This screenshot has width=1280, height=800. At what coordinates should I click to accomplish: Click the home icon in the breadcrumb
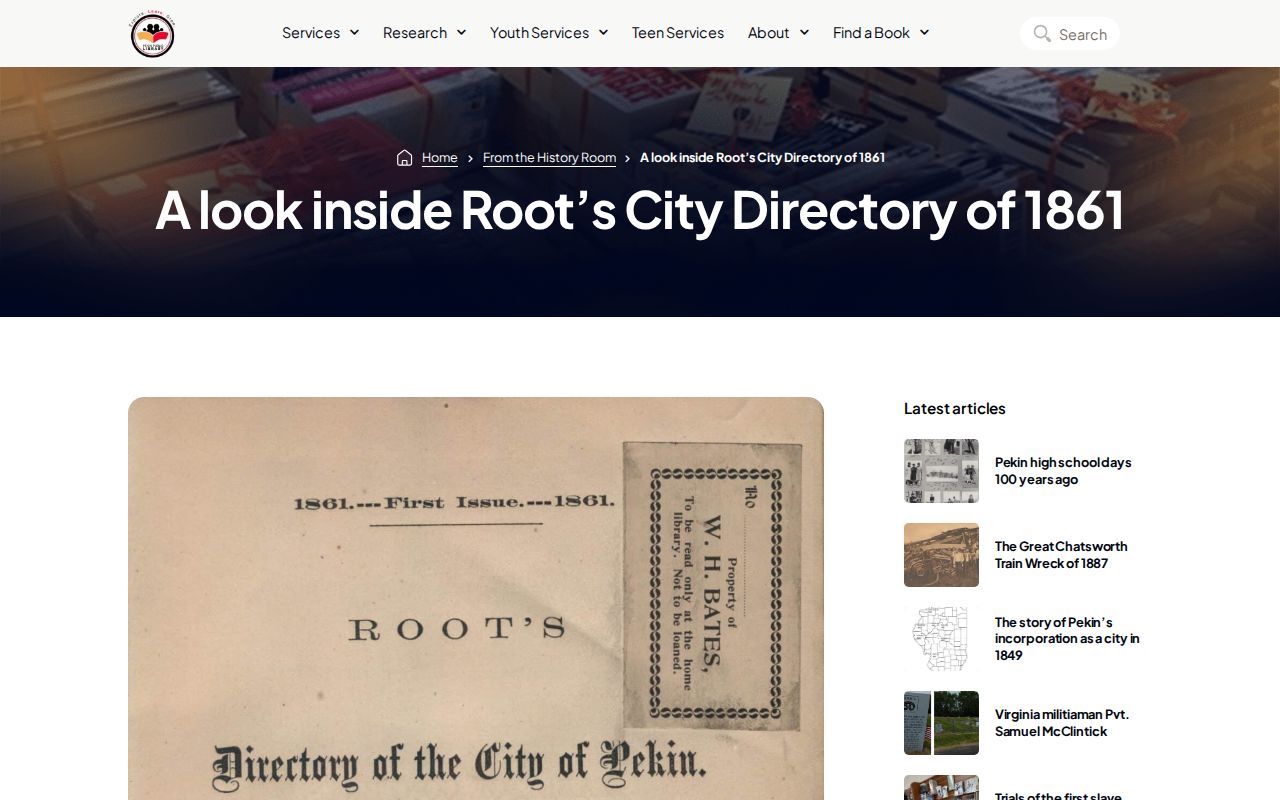(x=405, y=158)
